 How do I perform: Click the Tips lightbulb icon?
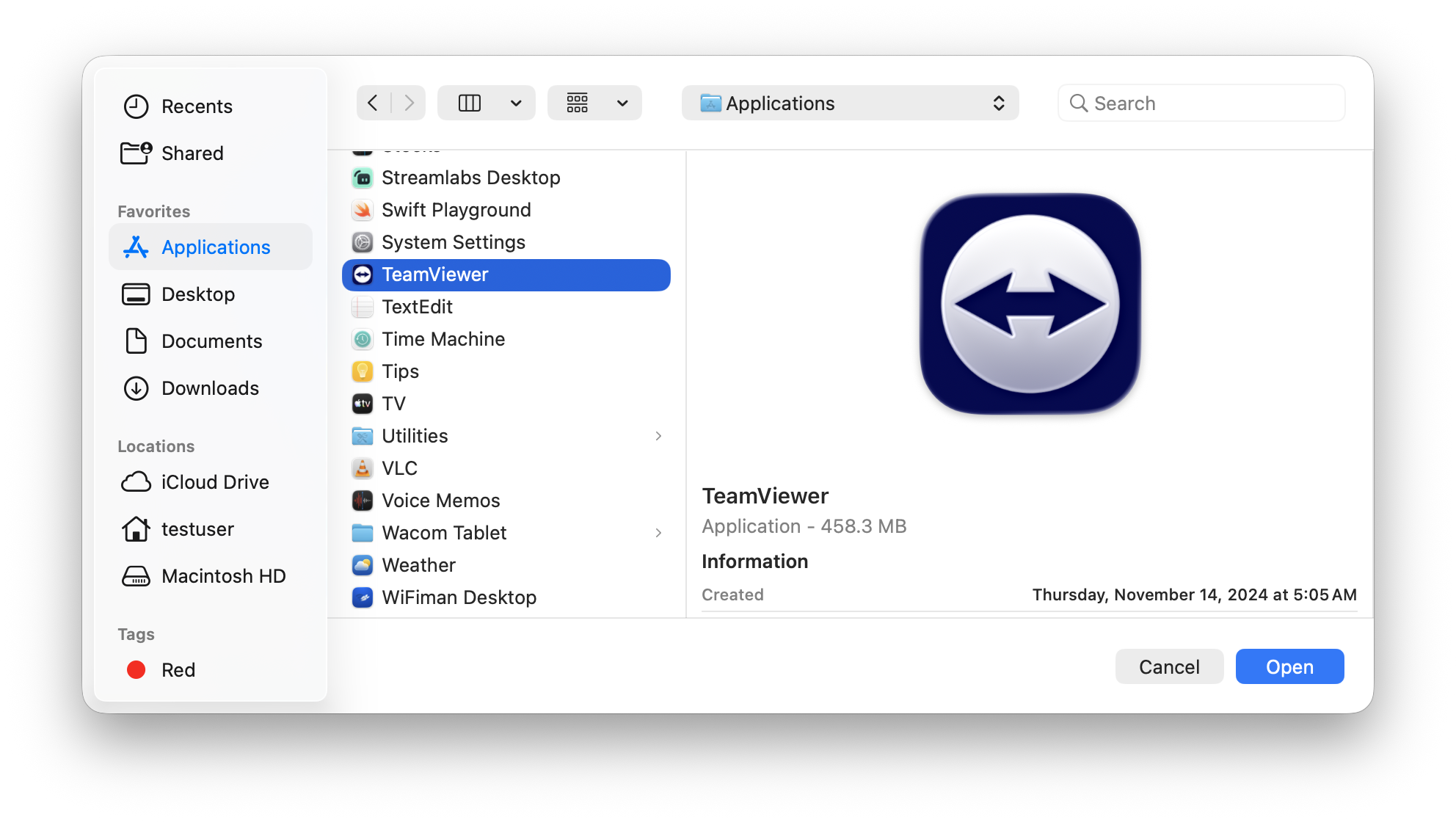point(363,371)
